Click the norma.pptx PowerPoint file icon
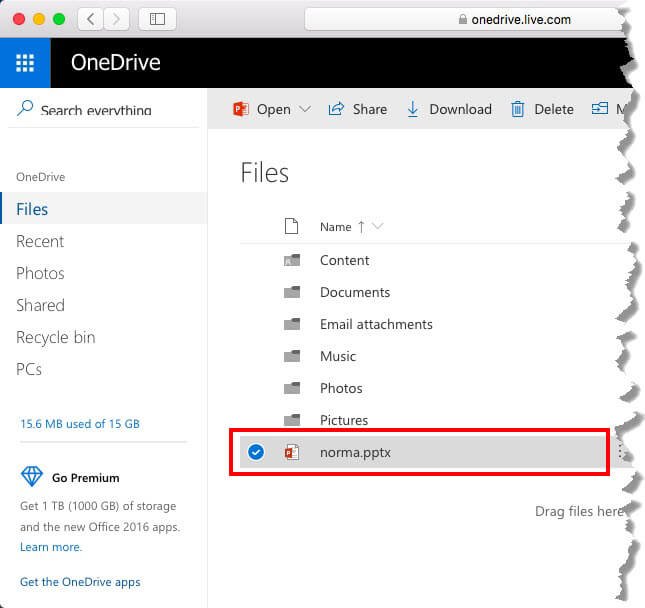Image resolution: width=645 pixels, height=608 pixels. 292,452
